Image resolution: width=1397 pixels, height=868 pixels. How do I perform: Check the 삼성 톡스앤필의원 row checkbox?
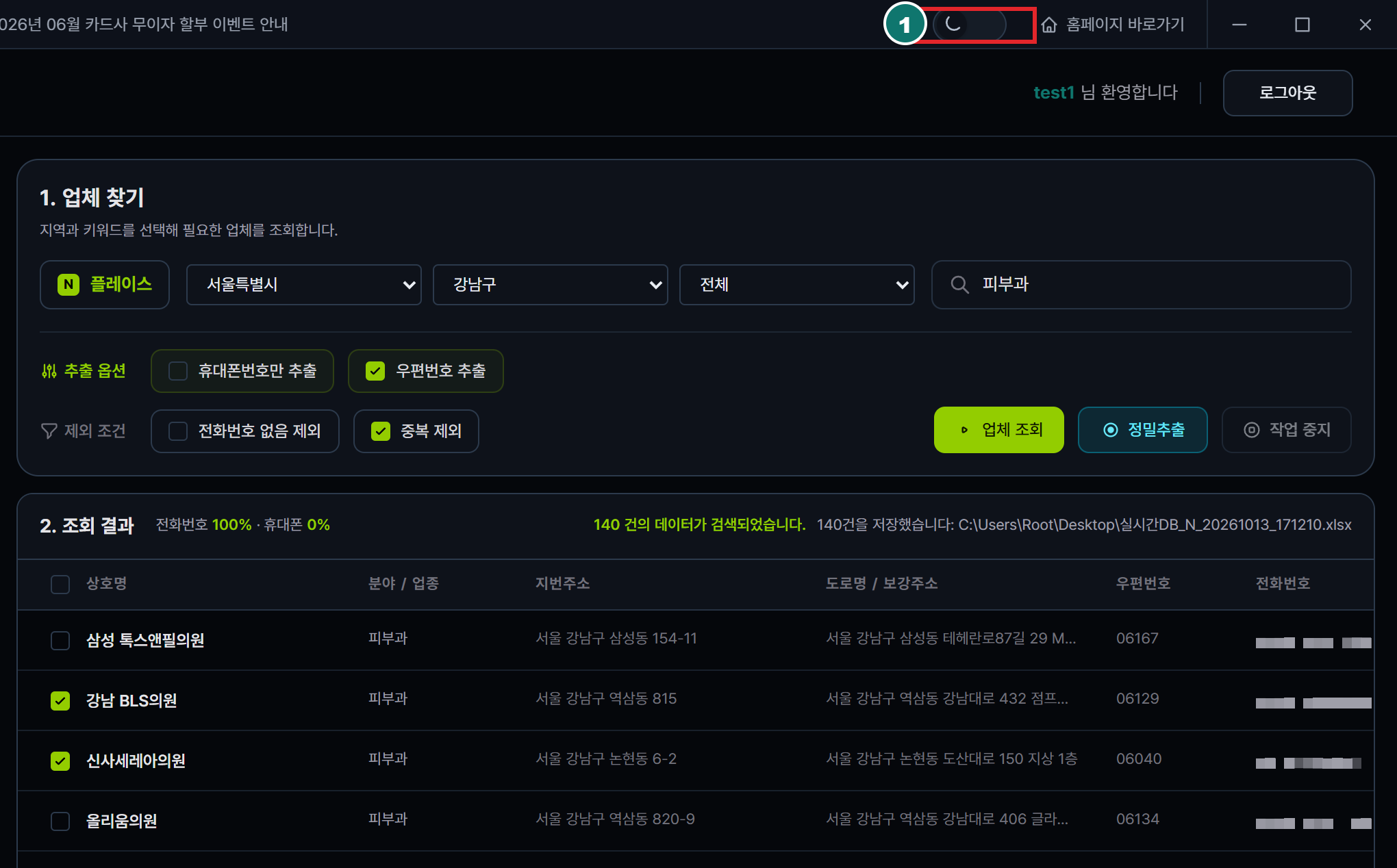60,641
